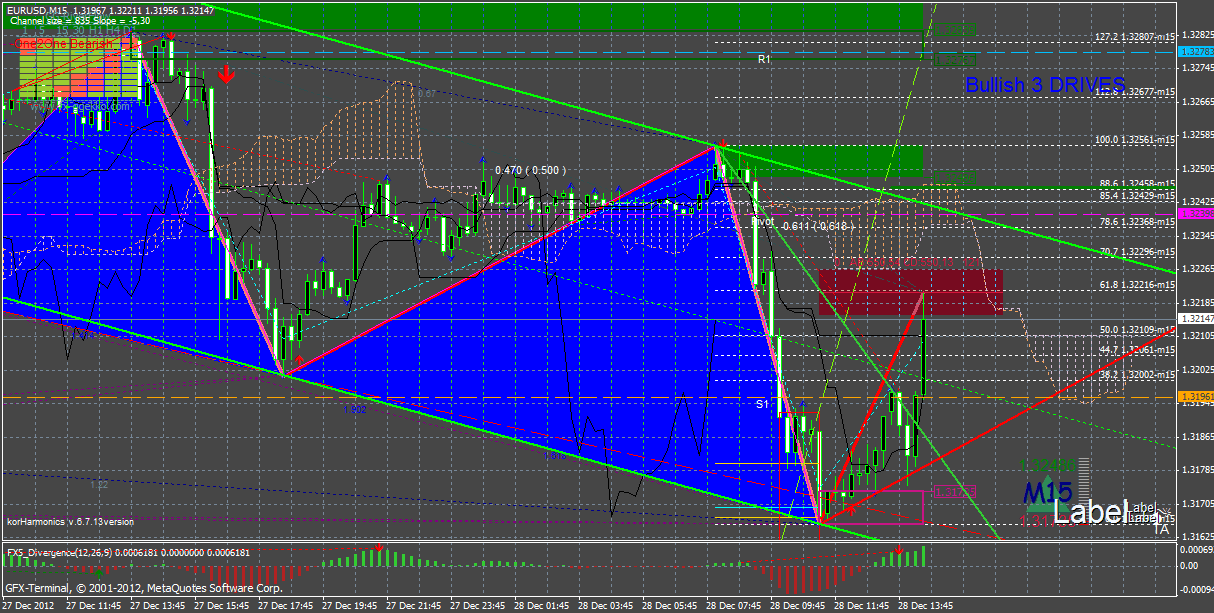
Task: Click the large white 'Label' text object
Action: point(1090,512)
